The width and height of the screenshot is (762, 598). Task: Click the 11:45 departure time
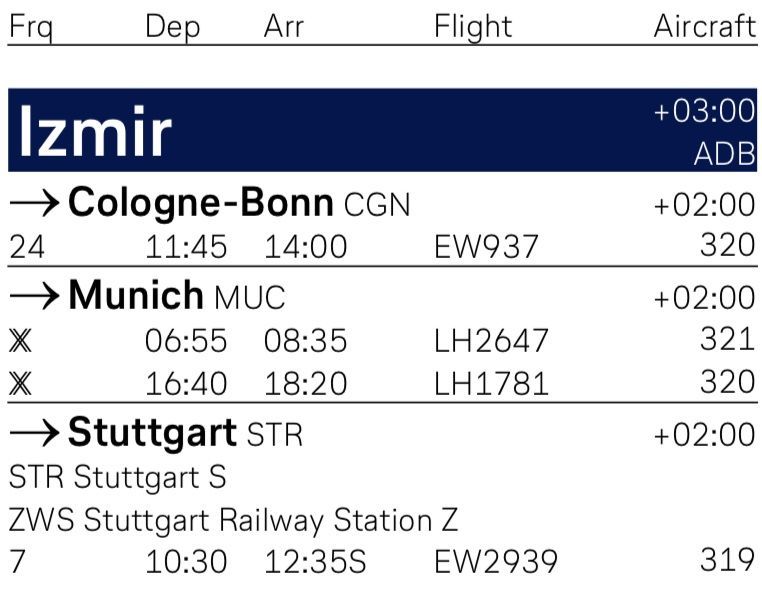tap(186, 247)
